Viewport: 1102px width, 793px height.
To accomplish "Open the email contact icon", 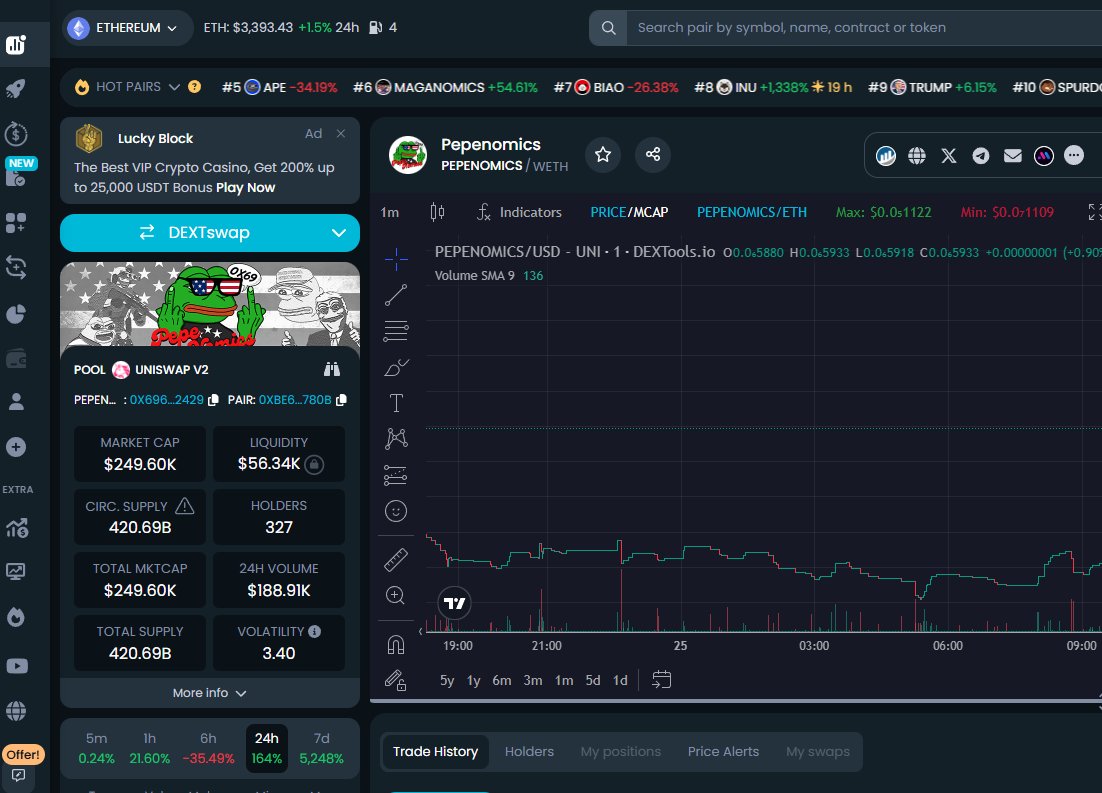I will [x=1013, y=155].
